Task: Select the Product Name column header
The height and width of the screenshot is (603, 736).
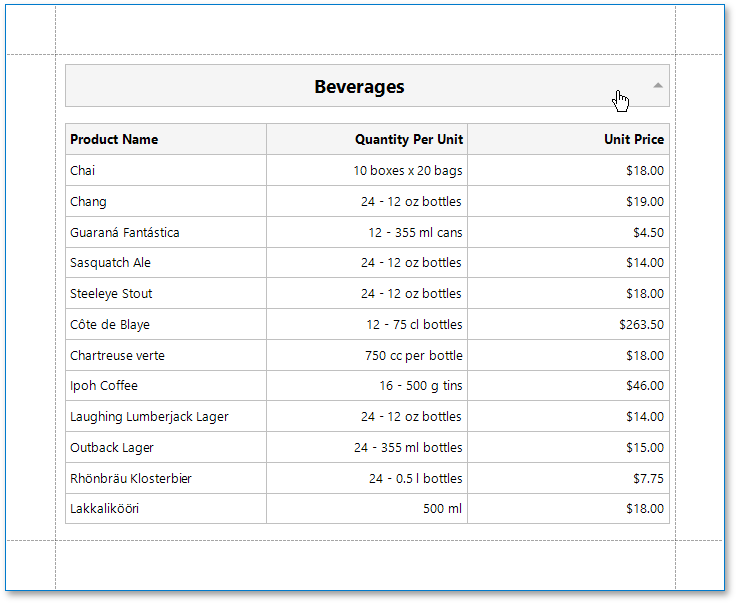Action: pos(114,140)
